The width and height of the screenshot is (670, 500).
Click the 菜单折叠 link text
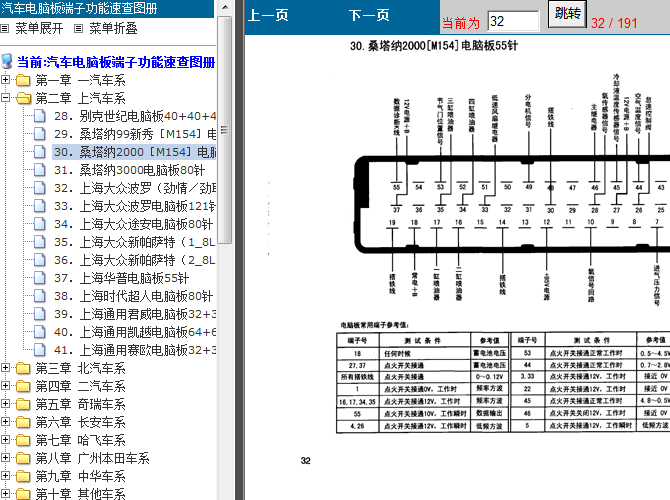click(x=113, y=29)
